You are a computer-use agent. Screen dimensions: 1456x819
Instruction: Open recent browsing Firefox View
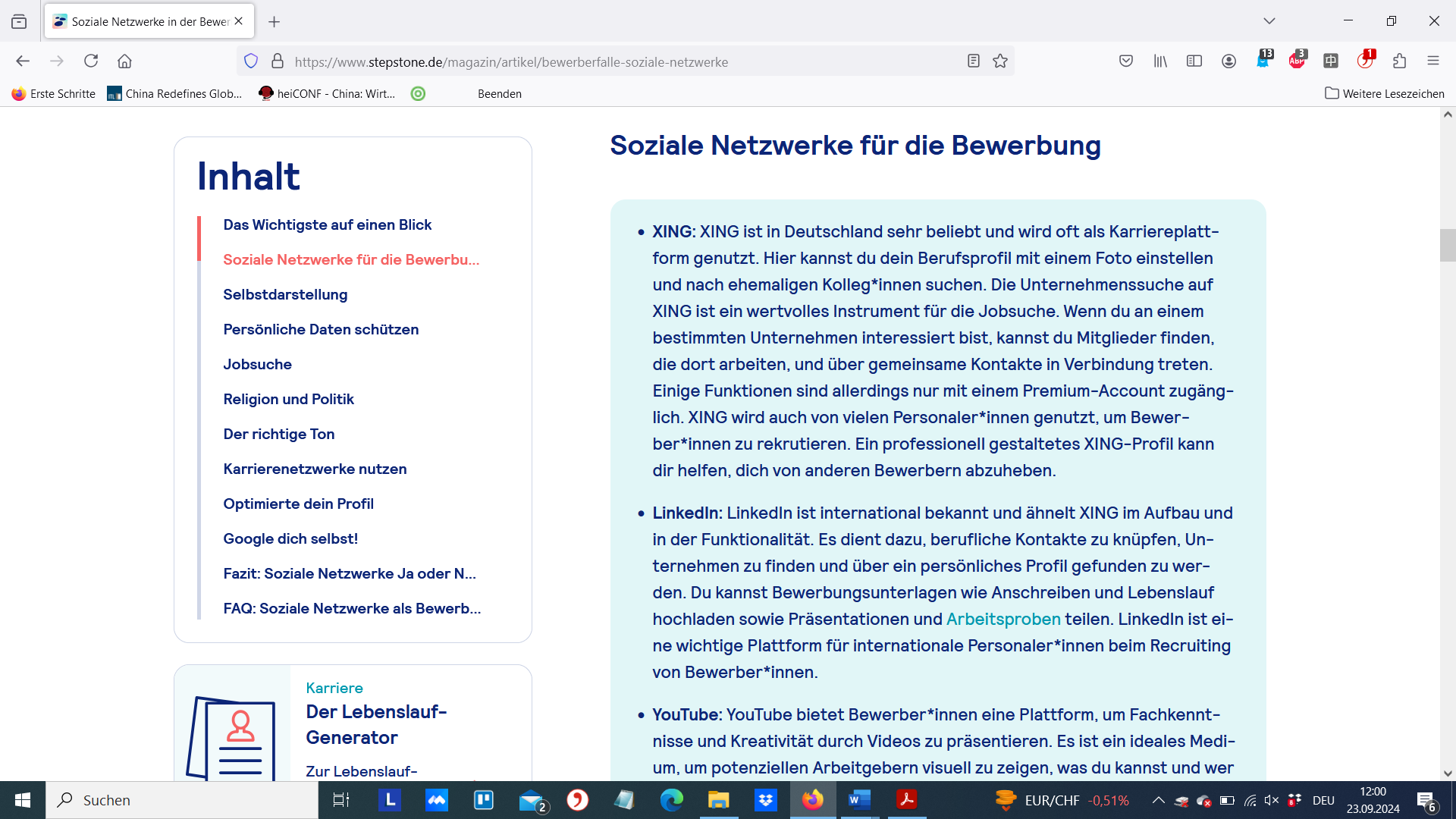[x=19, y=22]
